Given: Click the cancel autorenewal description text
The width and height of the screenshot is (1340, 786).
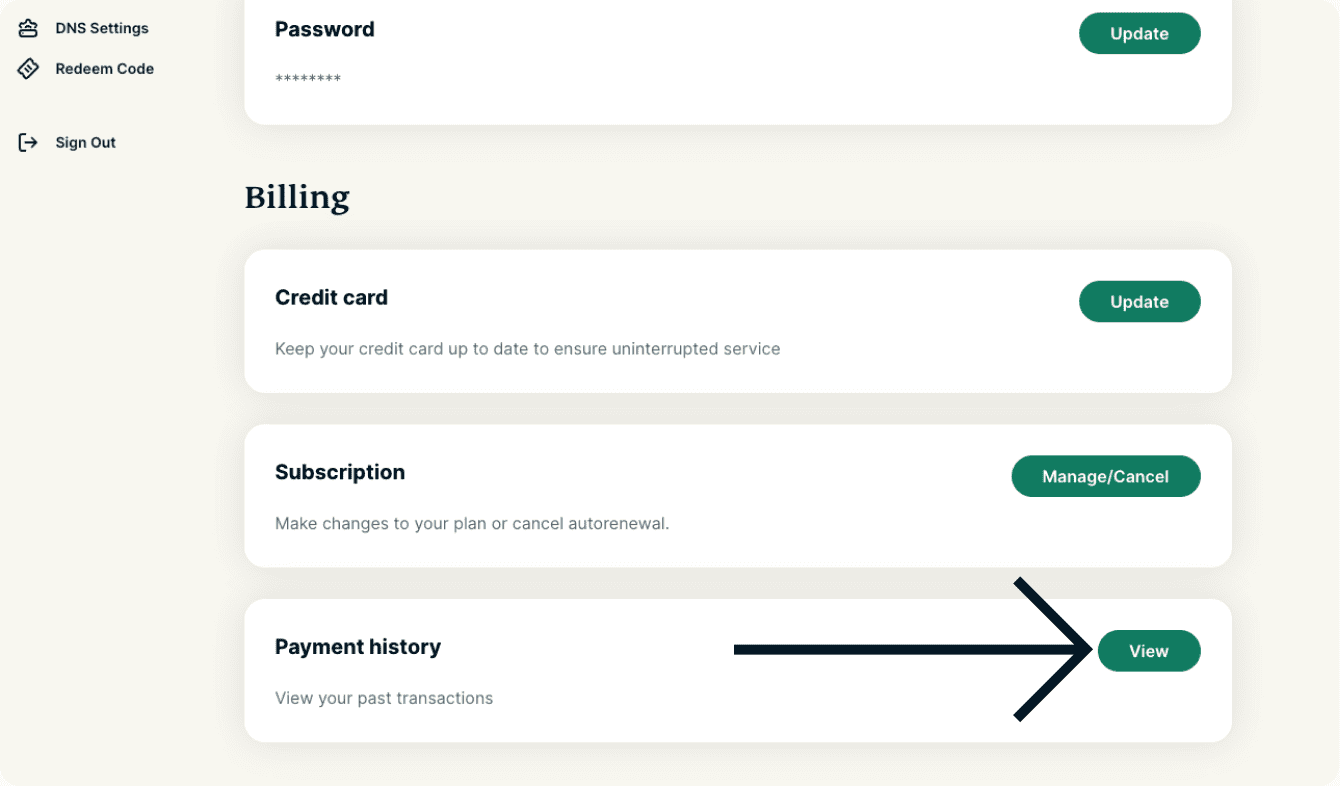Looking at the screenshot, I should coord(472,523).
